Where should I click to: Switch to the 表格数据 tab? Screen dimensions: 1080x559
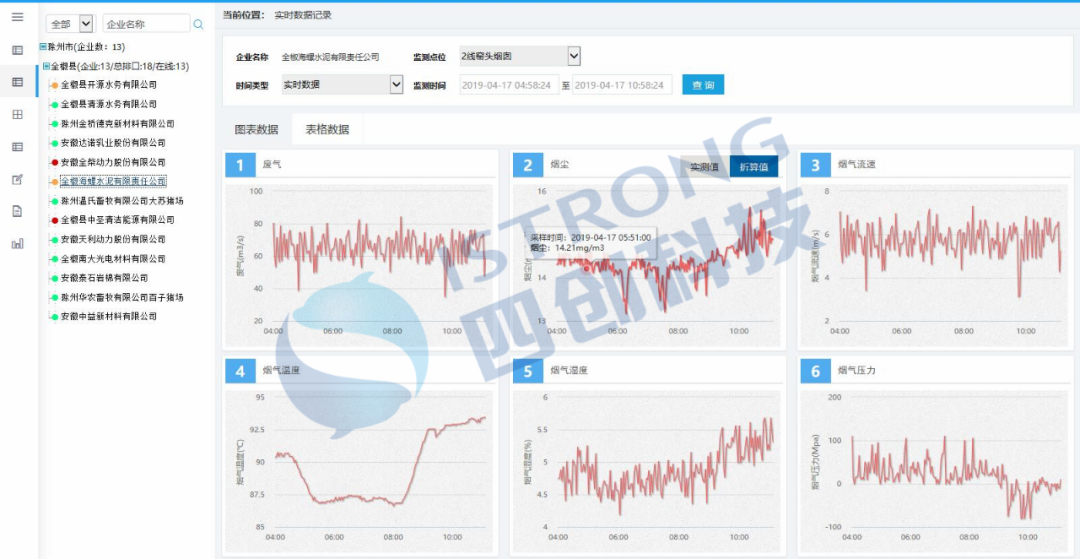pos(328,129)
